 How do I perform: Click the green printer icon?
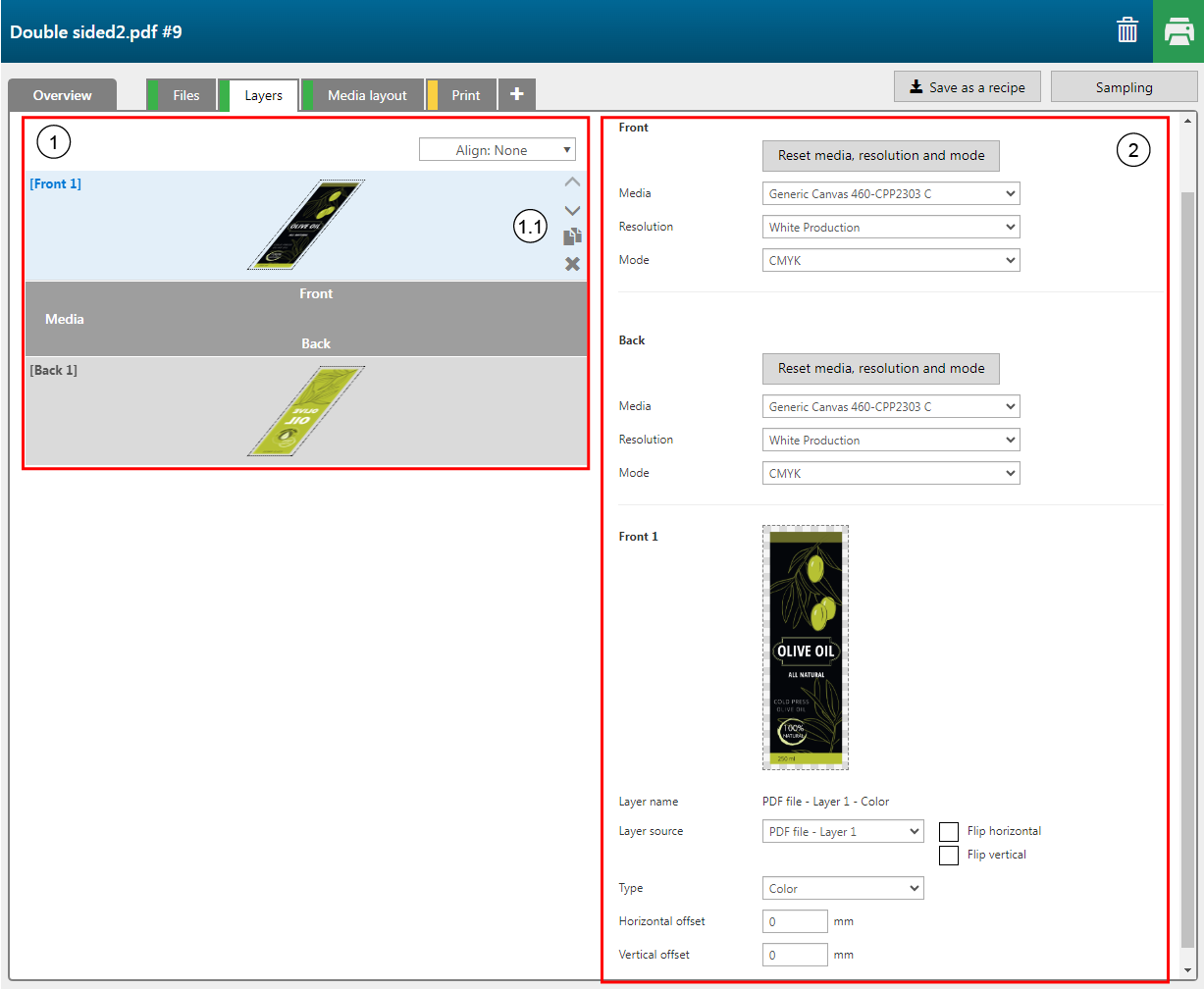1178,31
